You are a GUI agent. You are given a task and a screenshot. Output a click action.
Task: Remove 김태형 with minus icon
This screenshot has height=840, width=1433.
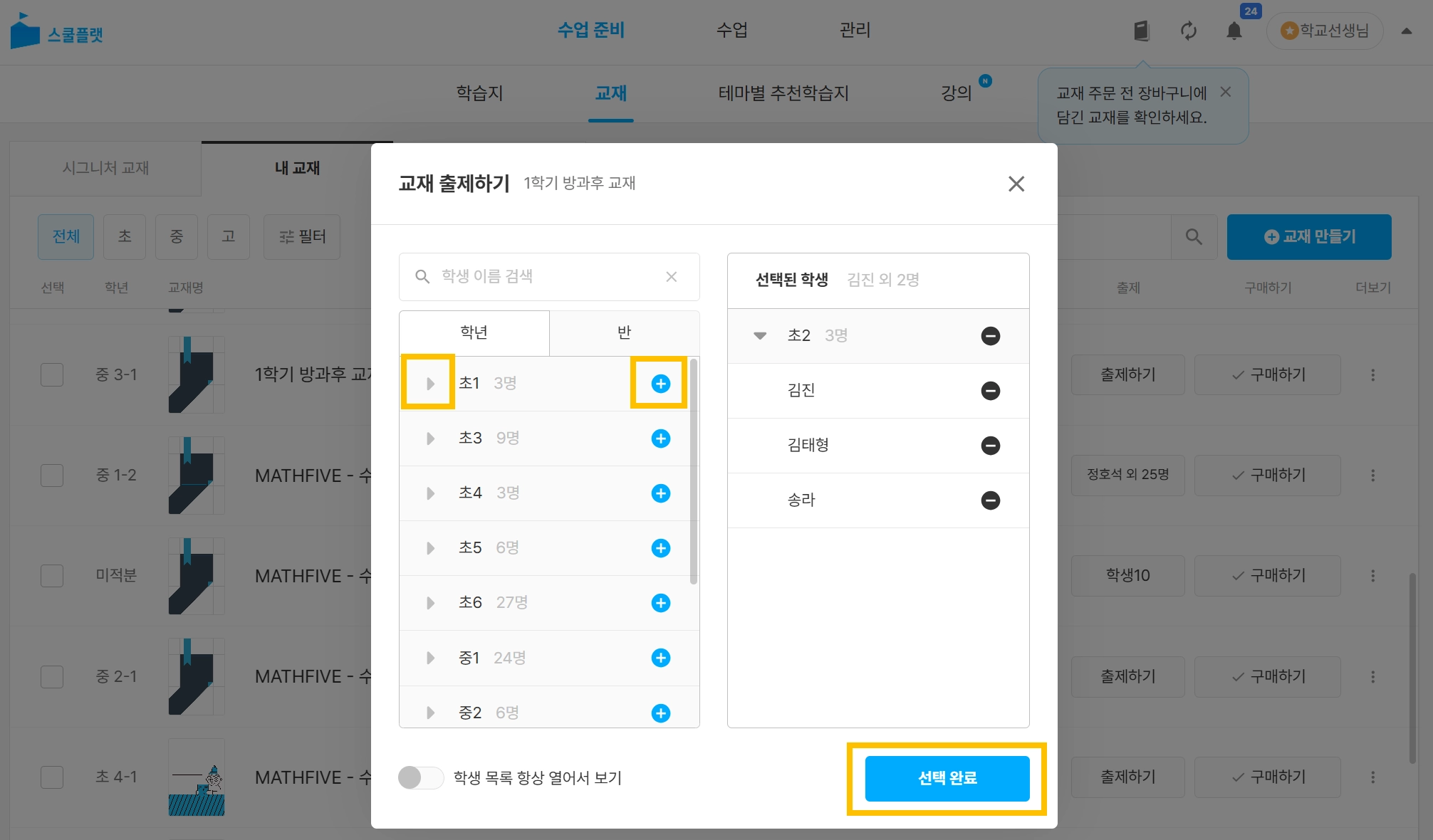click(x=990, y=446)
